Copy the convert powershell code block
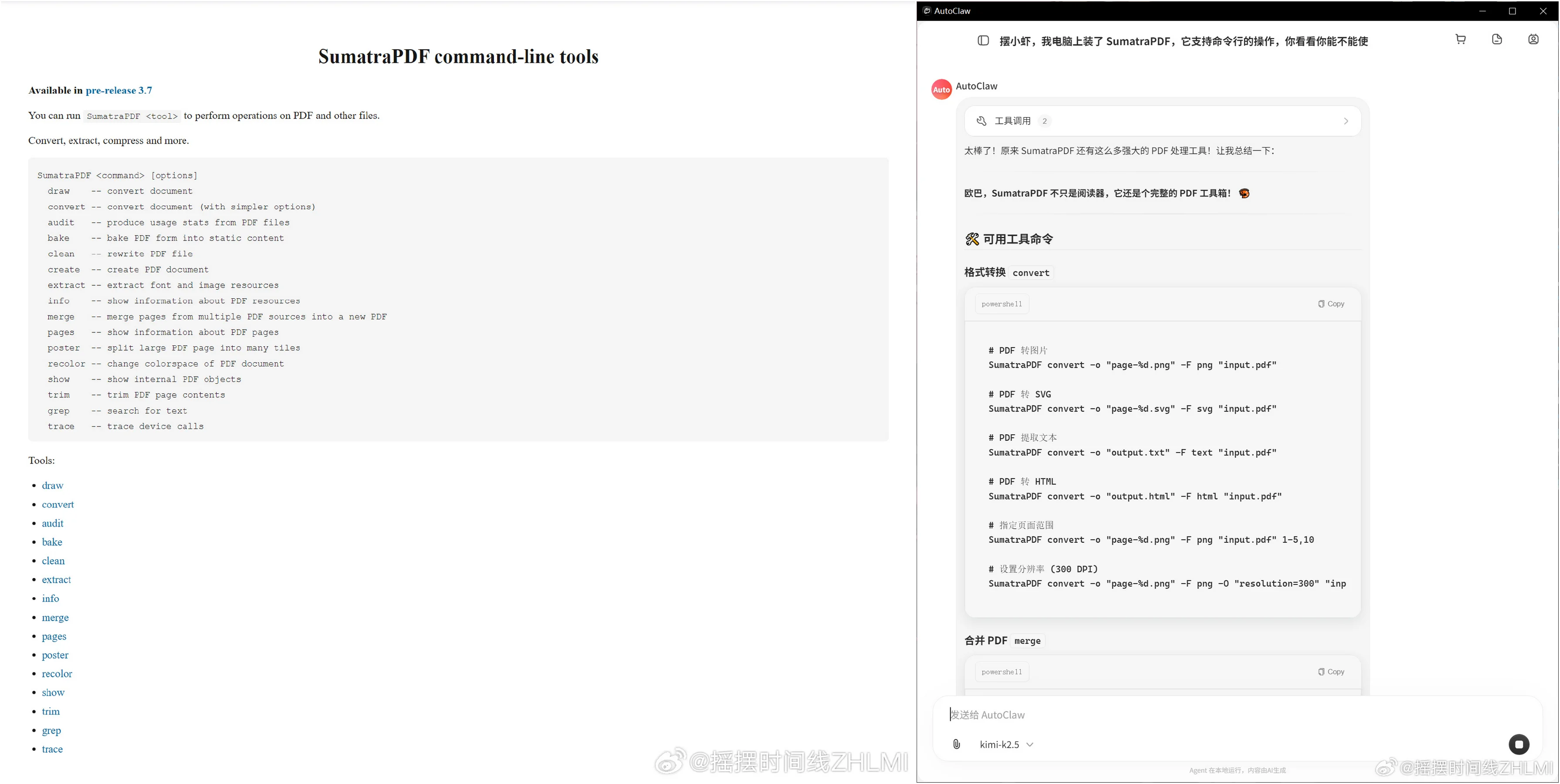1560x784 pixels. point(1331,304)
